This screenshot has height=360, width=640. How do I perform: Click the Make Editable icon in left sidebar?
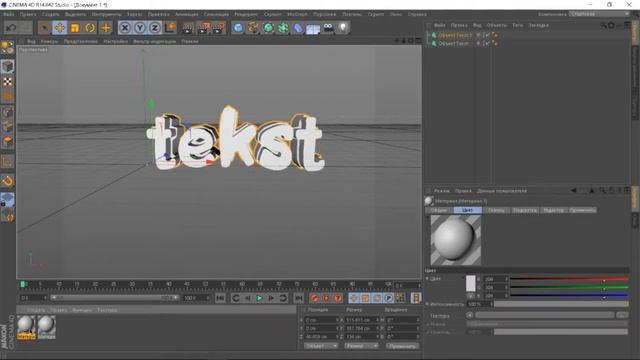[7, 48]
